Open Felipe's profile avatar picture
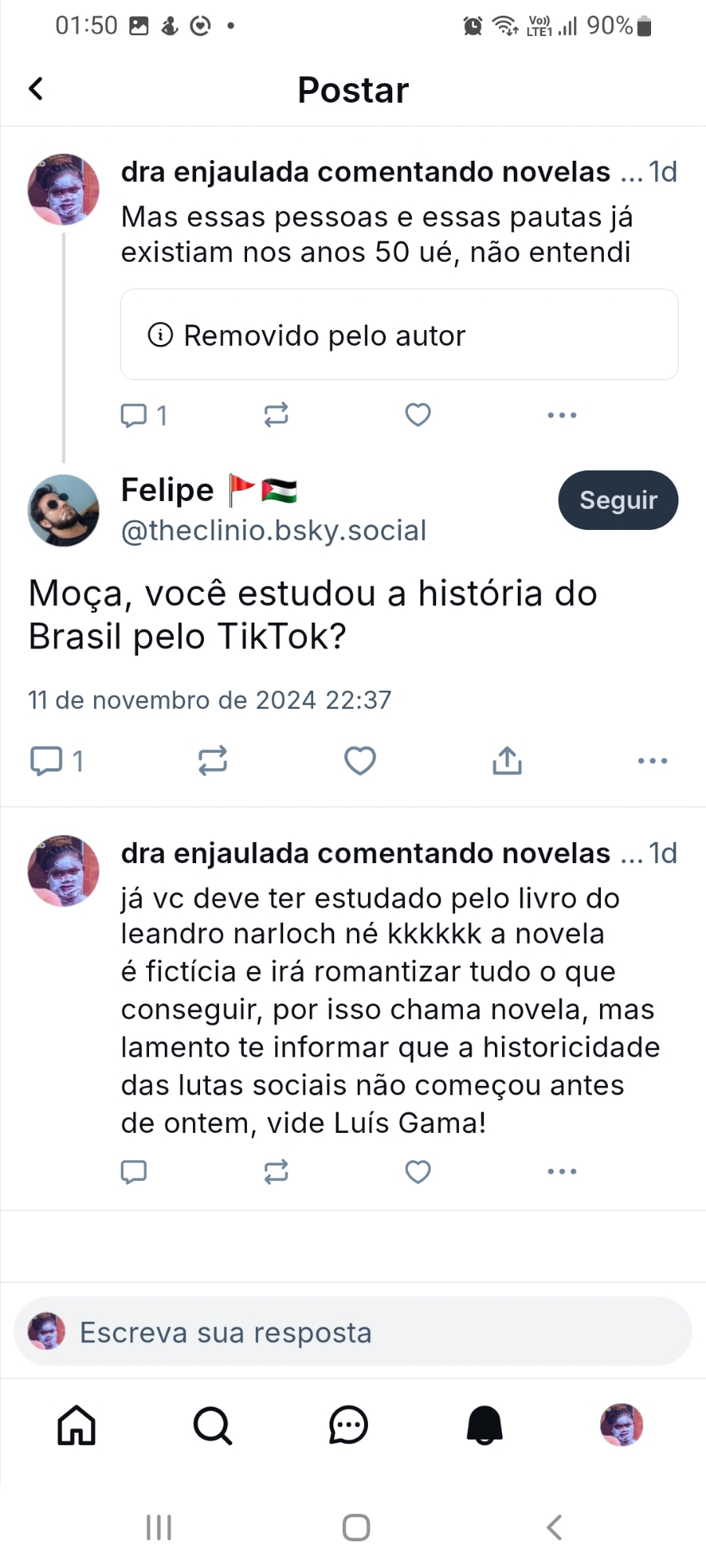The height and width of the screenshot is (1568, 706). point(64,510)
